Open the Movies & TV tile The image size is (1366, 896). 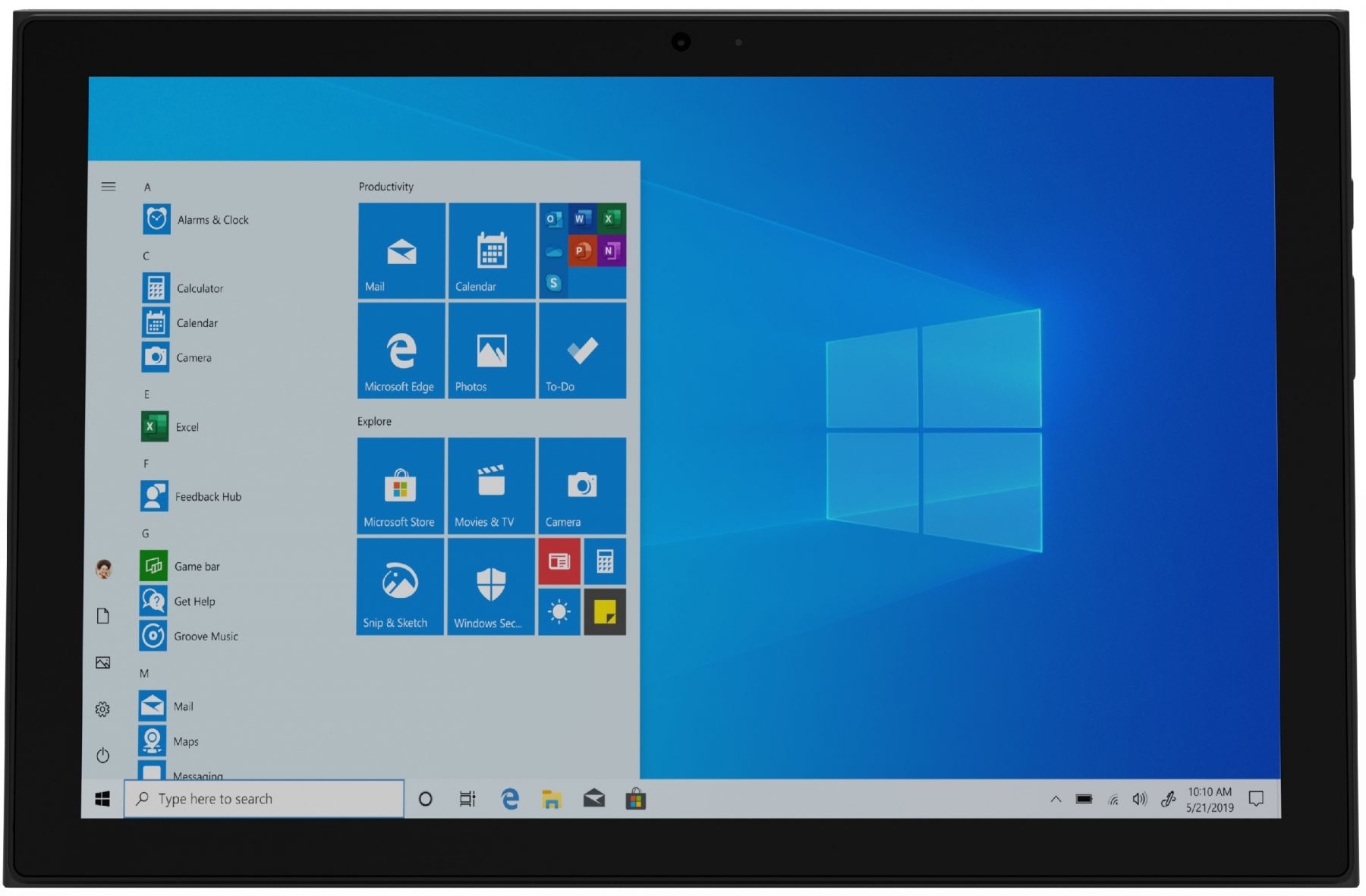tap(491, 486)
